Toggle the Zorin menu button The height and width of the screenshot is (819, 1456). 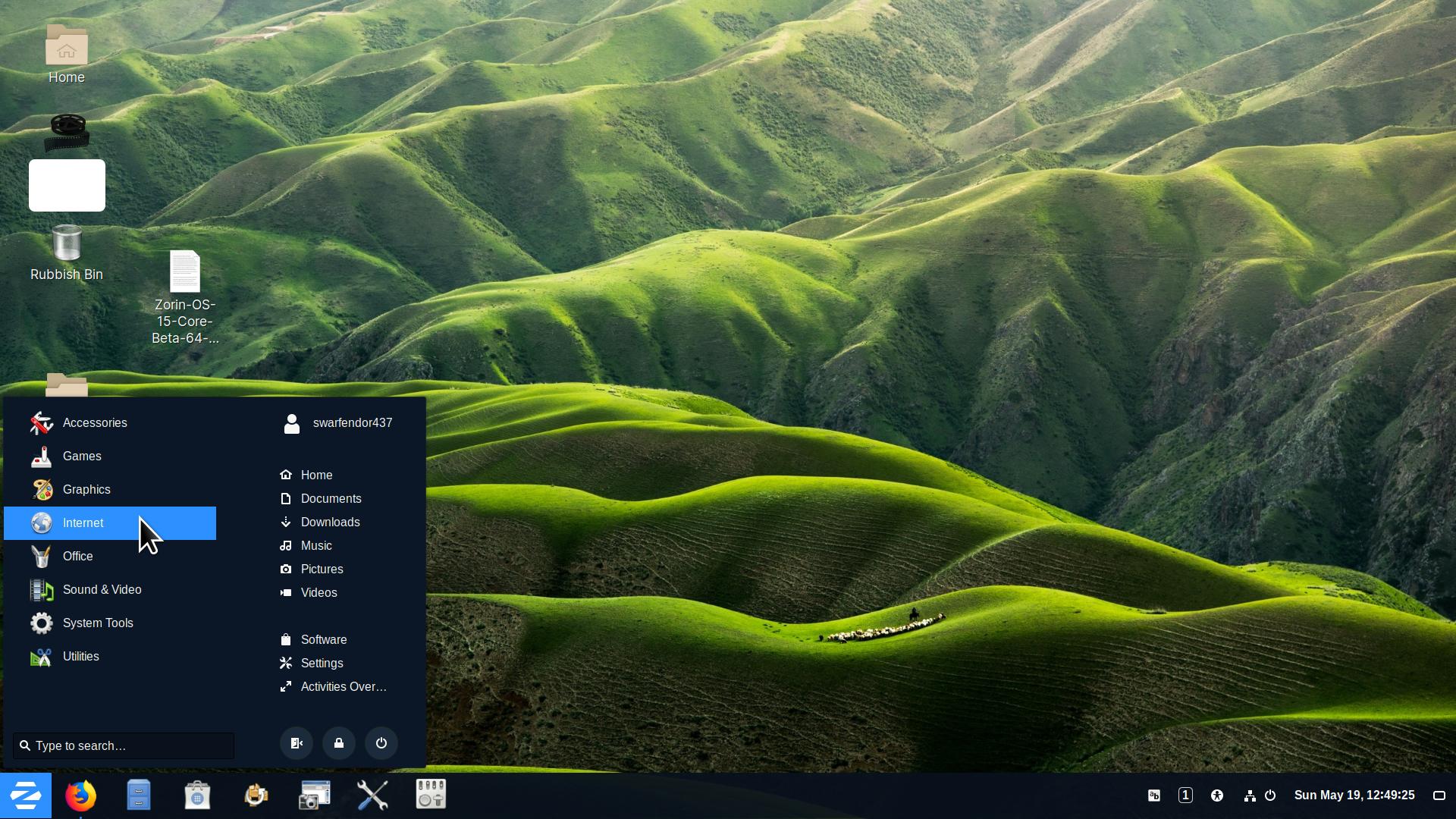click(x=26, y=795)
